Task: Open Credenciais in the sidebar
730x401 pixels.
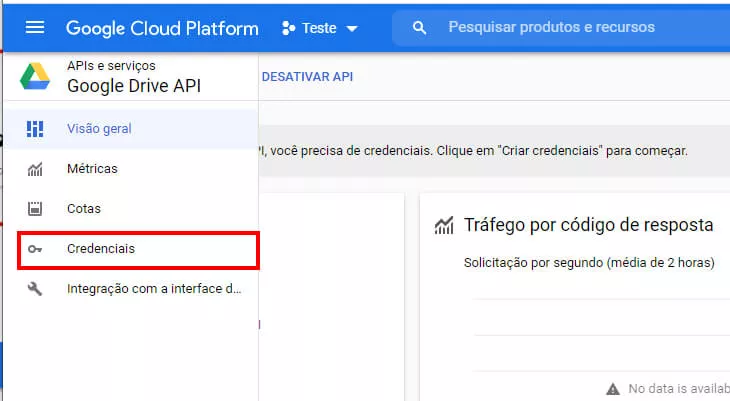Action: coord(131,249)
